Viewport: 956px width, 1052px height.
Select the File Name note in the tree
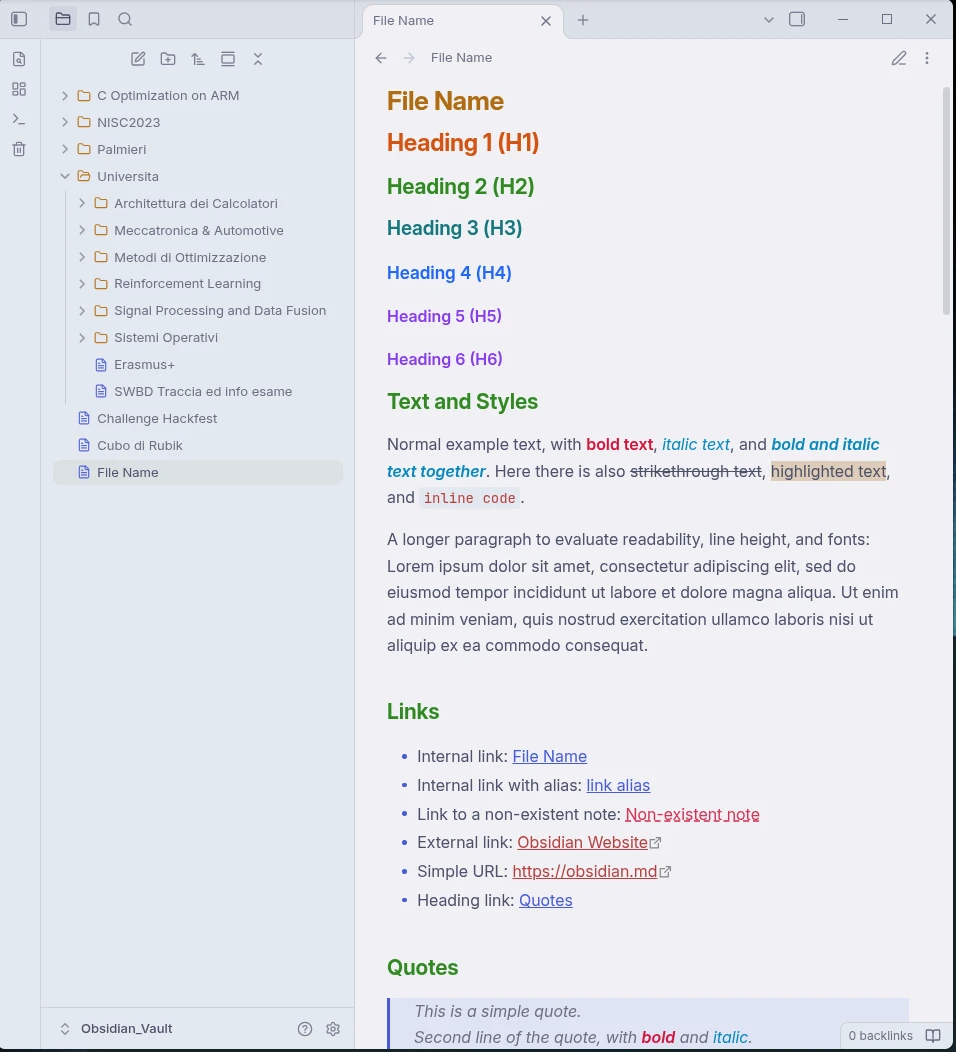(198, 472)
